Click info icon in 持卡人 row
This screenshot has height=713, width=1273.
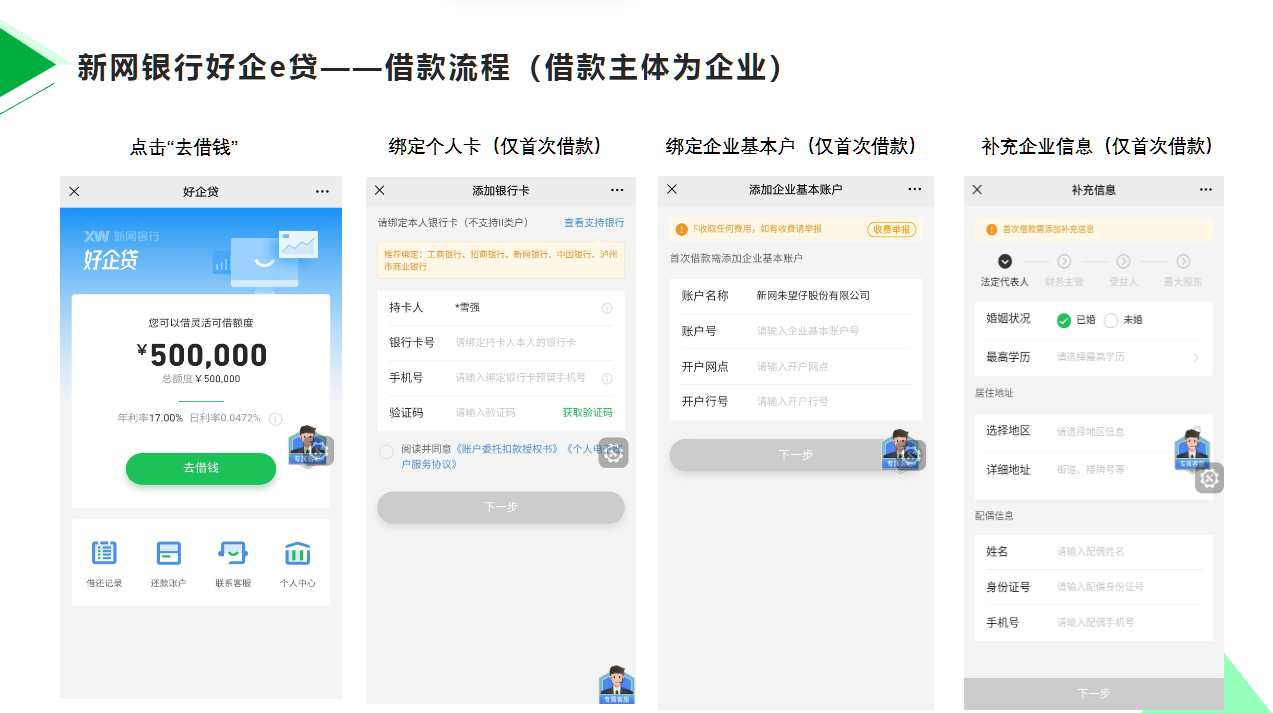tap(607, 308)
